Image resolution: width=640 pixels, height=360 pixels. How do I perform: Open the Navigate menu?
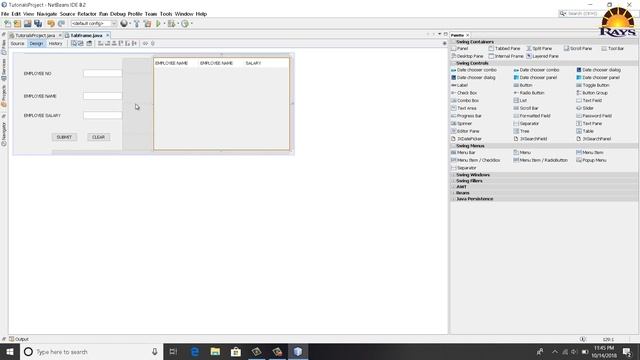click(47, 14)
